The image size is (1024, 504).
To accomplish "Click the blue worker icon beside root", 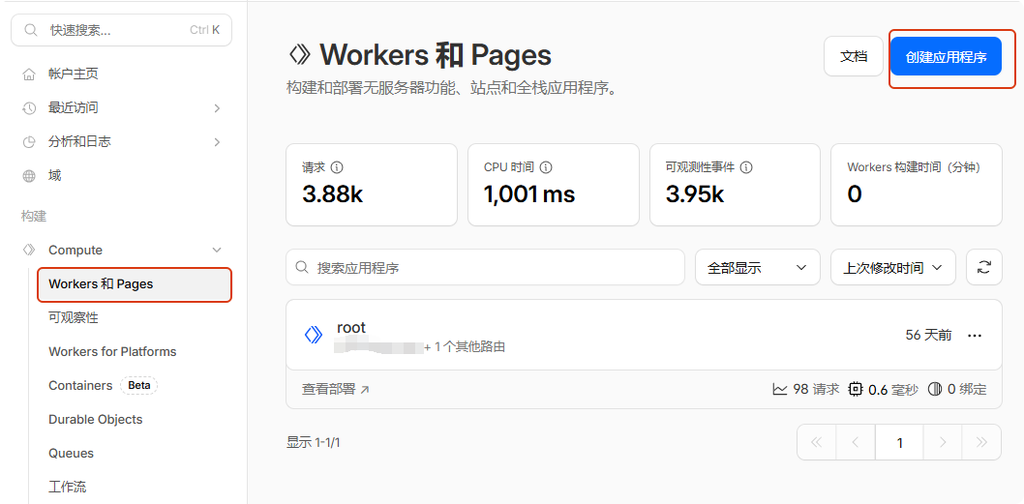I will click(x=313, y=335).
